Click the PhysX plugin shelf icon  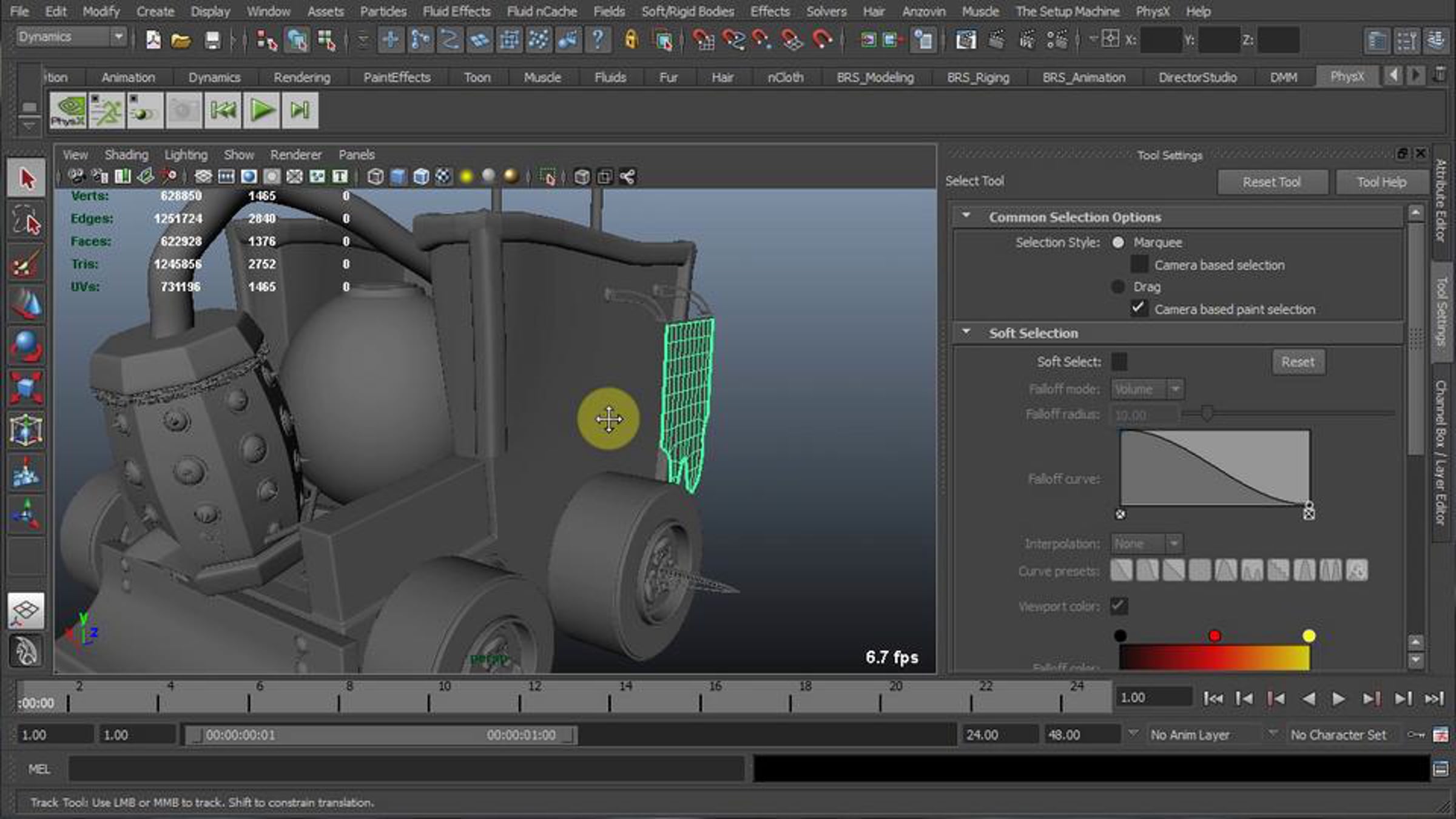pos(67,110)
